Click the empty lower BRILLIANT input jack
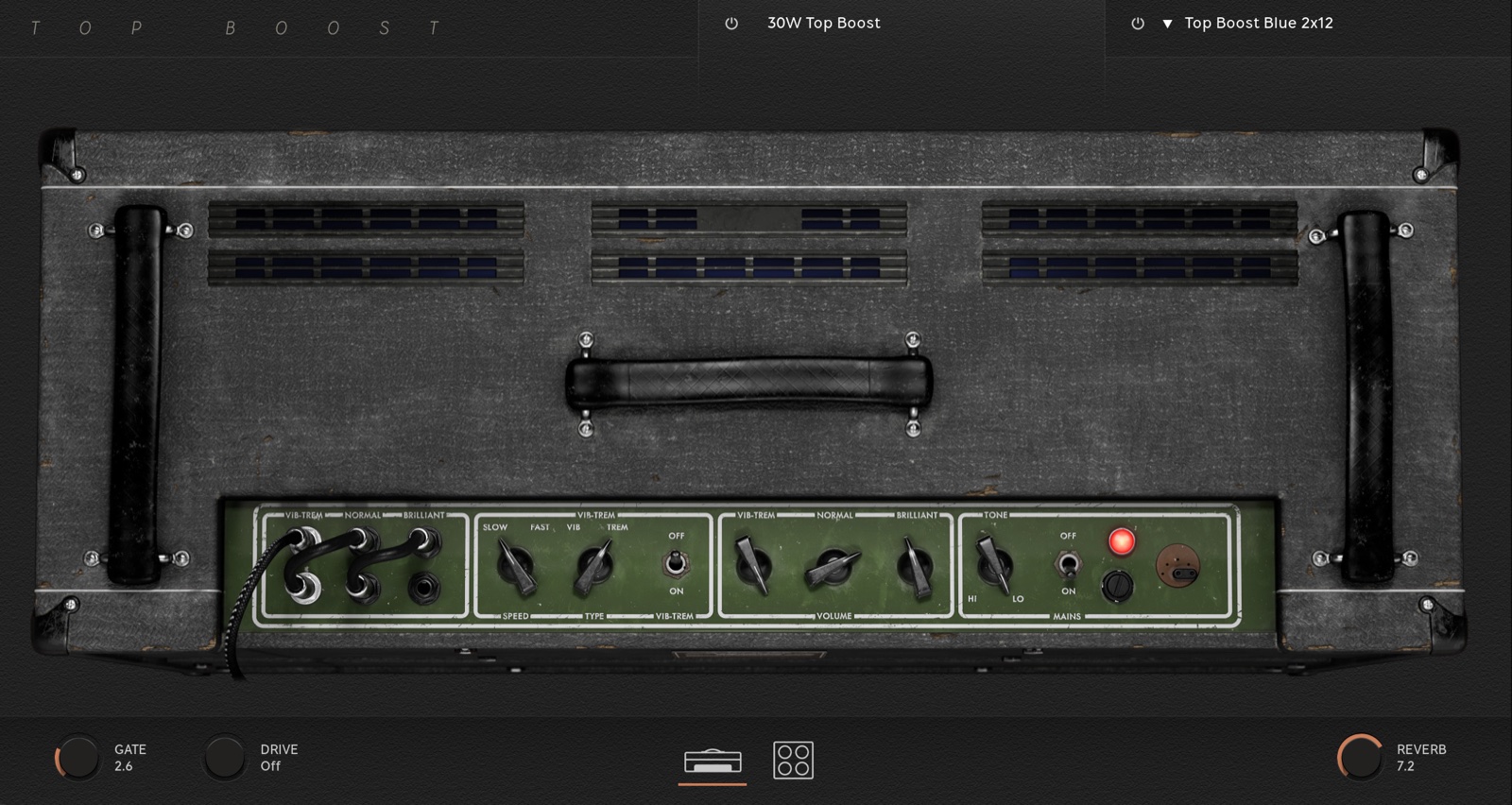The width and height of the screenshot is (1512, 805). (424, 588)
